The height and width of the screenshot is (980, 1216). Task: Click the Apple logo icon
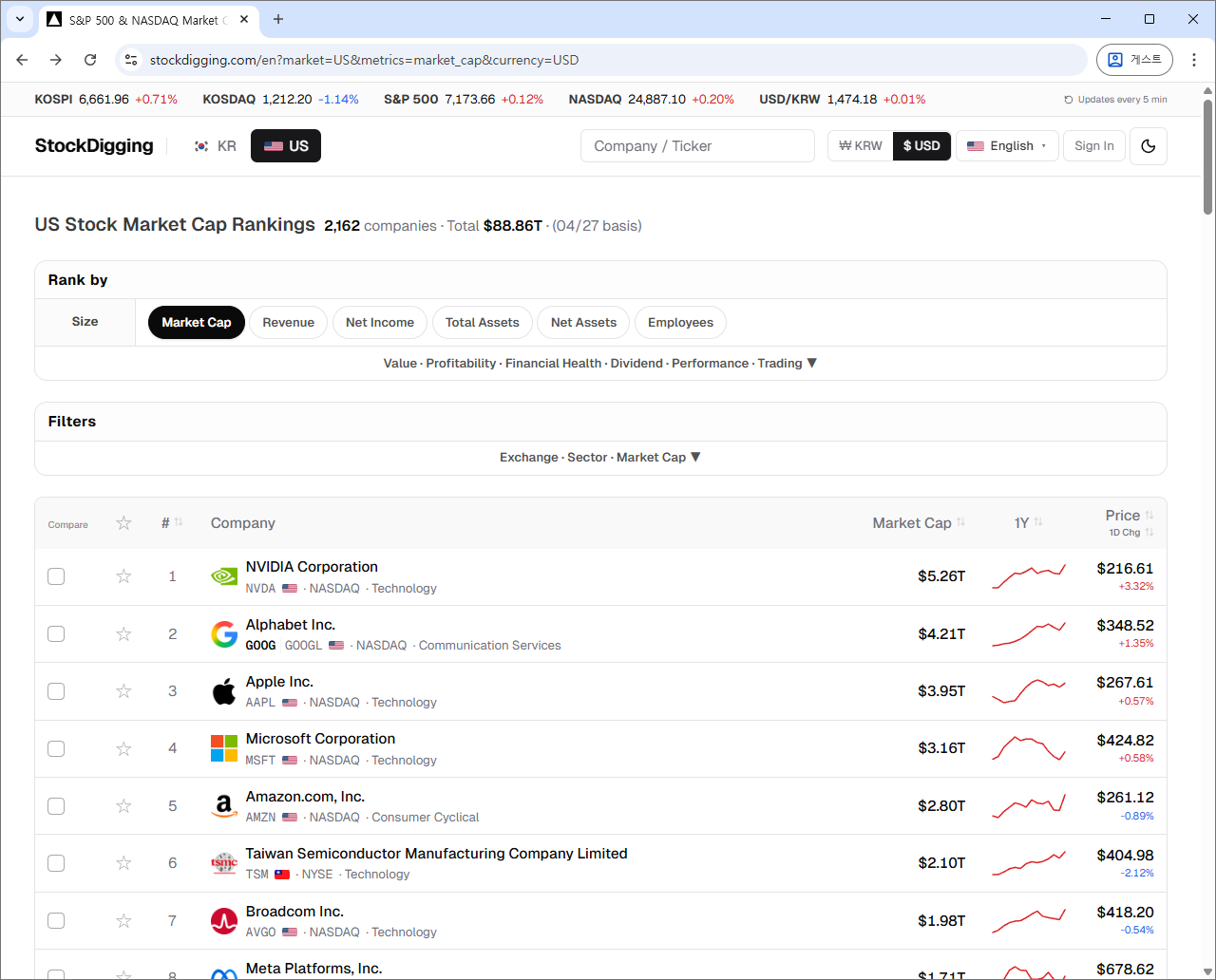coord(224,691)
